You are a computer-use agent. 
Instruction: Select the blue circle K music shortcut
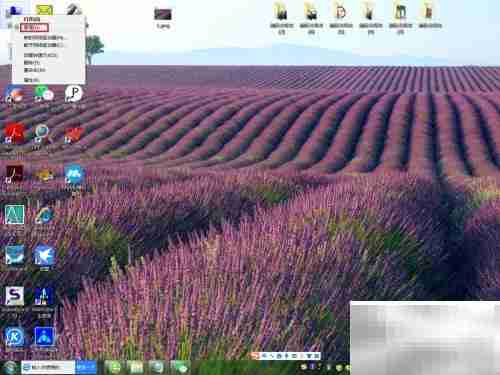coord(14,337)
